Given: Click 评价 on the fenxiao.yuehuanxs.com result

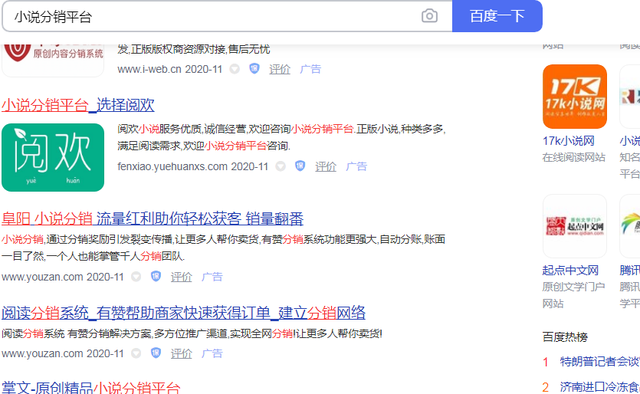Looking at the screenshot, I should click(x=325, y=166).
